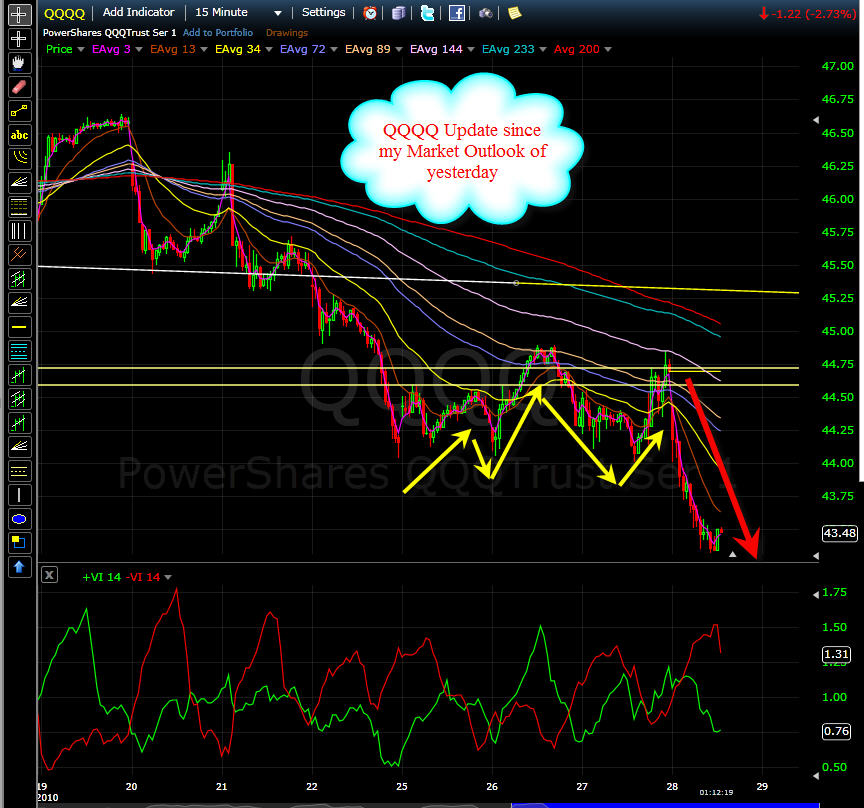864x808 pixels.
Task: Open the Settings menu
Action: (x=323, y=12)
